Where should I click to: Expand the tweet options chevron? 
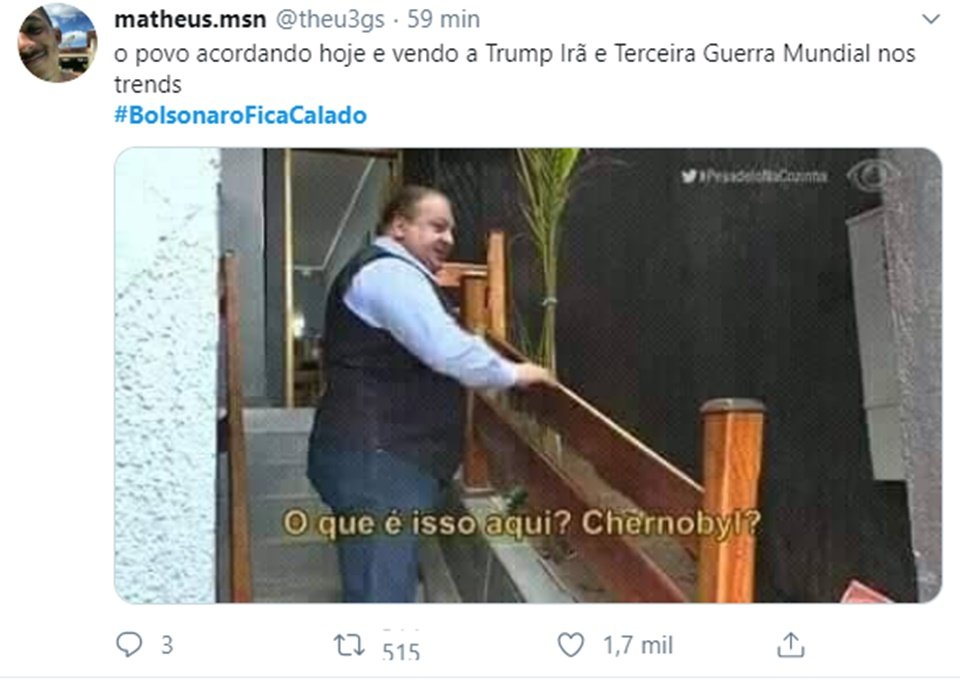tap(931, 20)
